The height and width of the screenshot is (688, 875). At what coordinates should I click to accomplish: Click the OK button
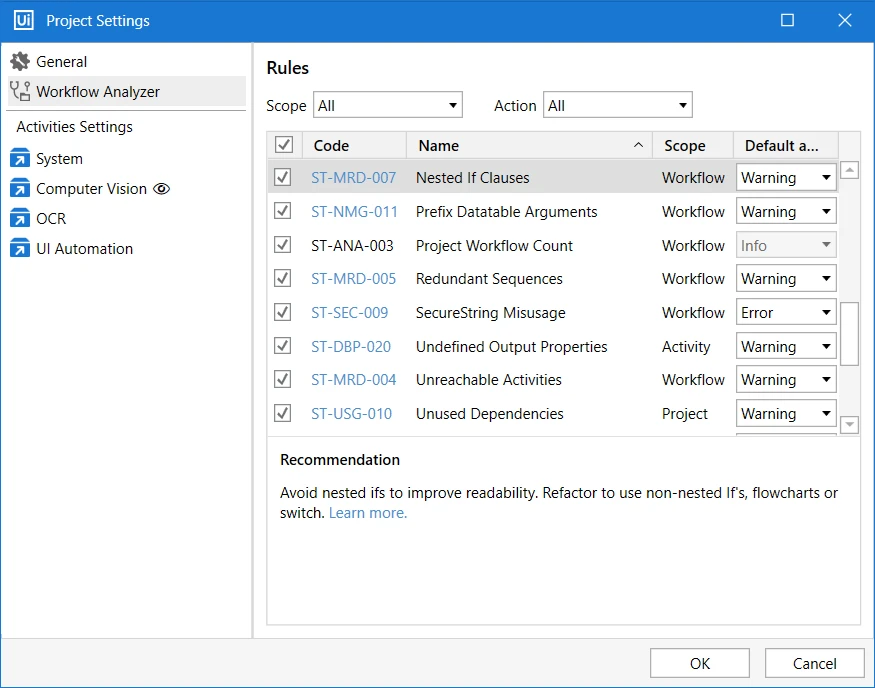[x=700, y=663]
